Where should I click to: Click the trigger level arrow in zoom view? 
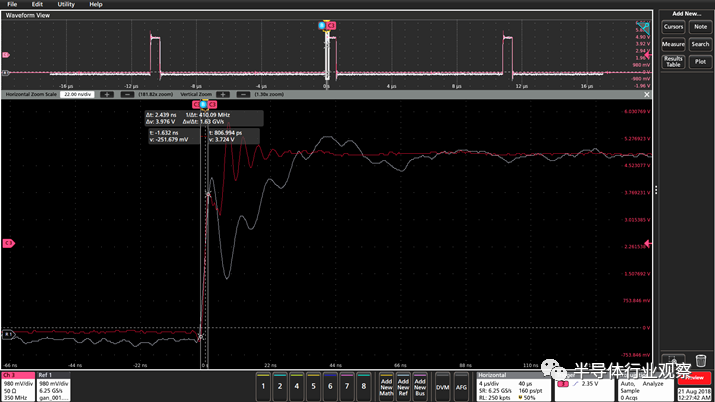(x=648, y=244)
